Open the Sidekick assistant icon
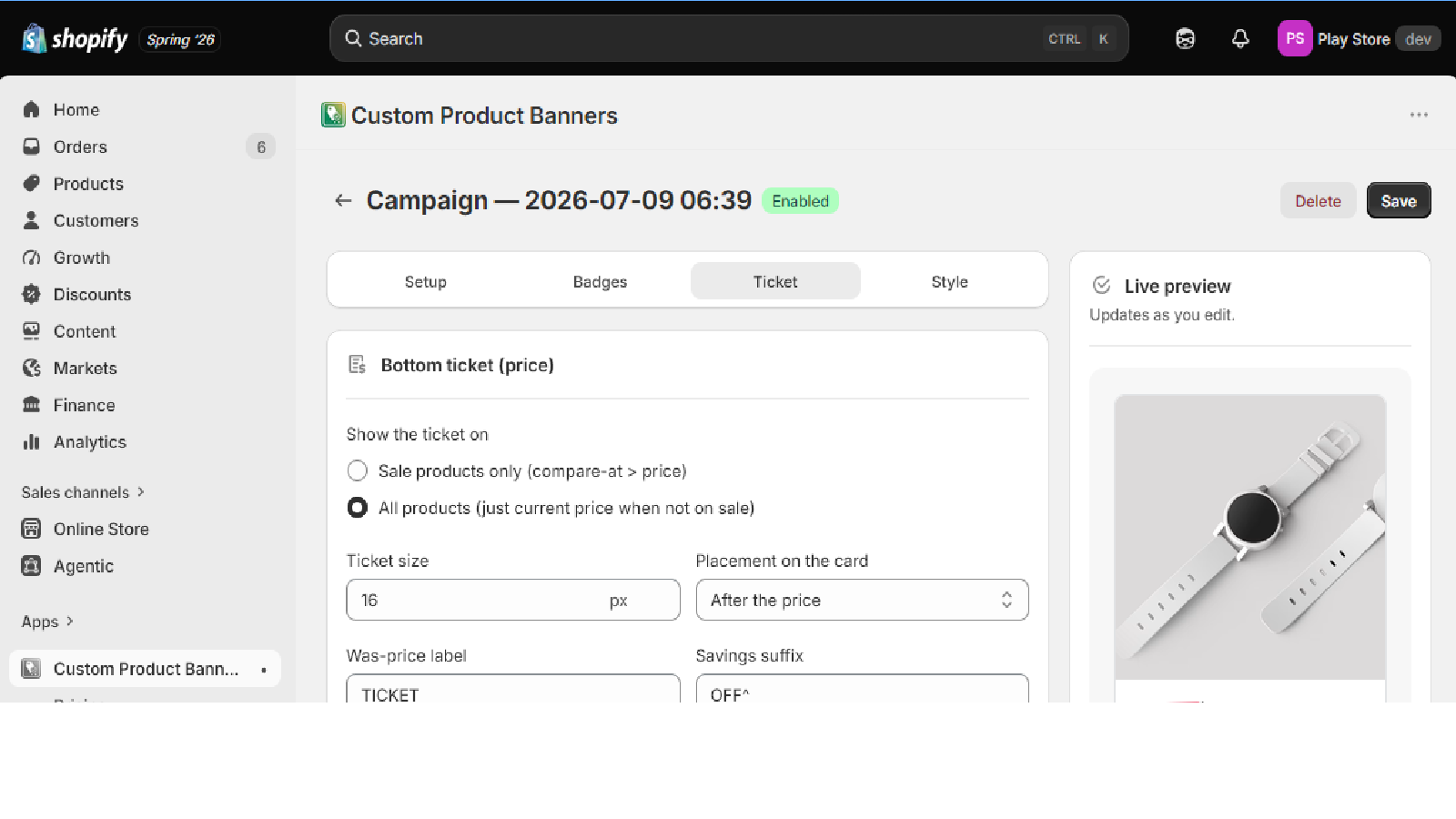This screenshot has height=819, width=1456. tap(1185, 38)
